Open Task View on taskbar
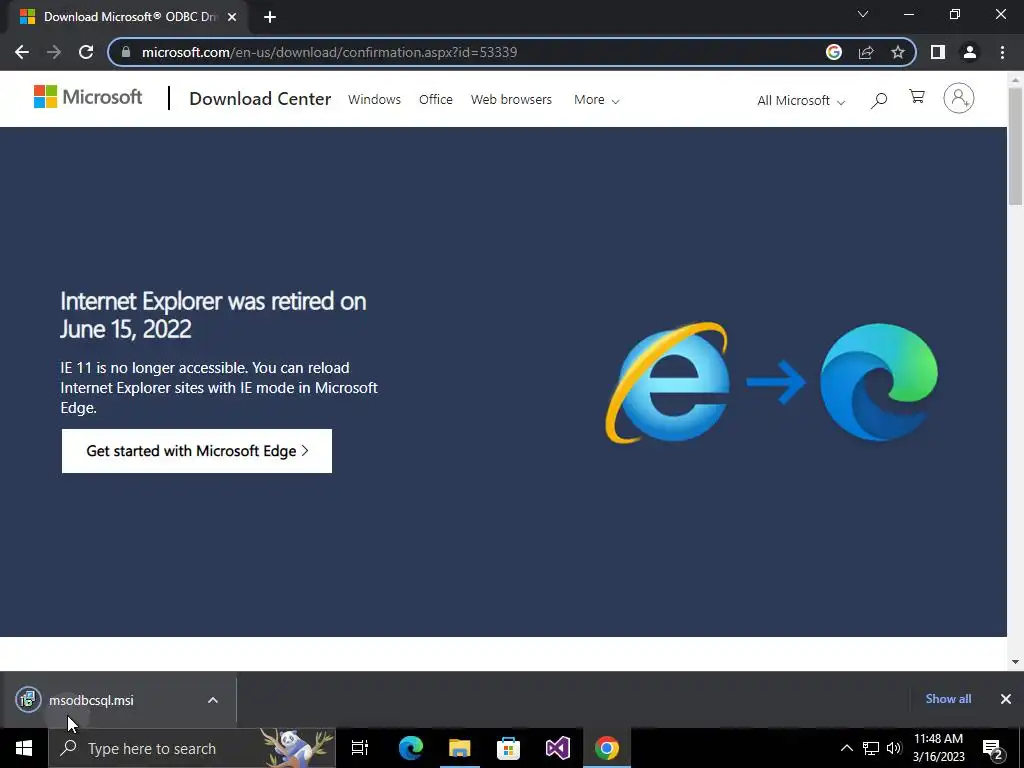The image size is (1024, 768). point(360,748)
